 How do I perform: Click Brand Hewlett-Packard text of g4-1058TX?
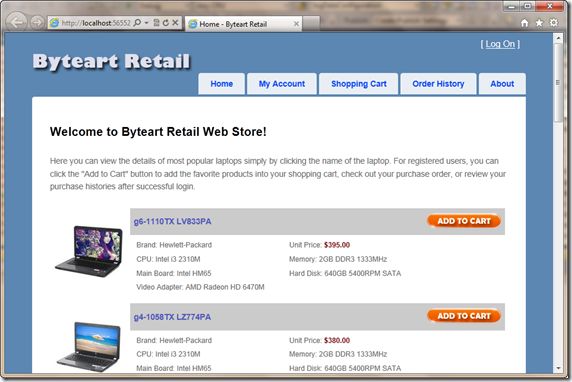pos(174,340)
